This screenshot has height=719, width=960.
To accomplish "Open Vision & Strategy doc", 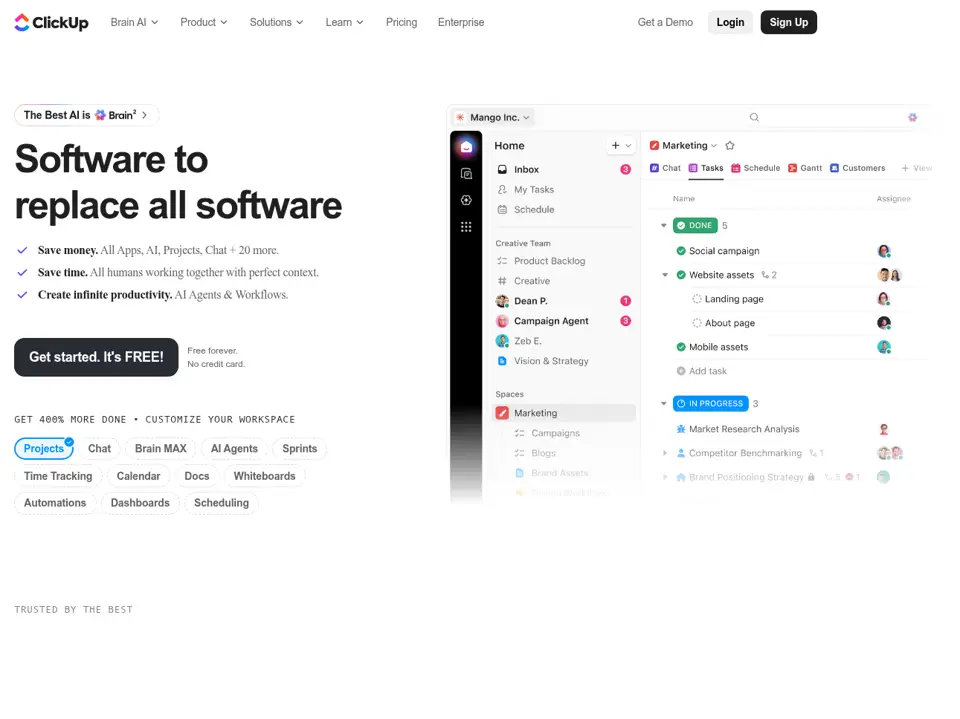I will pos(563,361).
